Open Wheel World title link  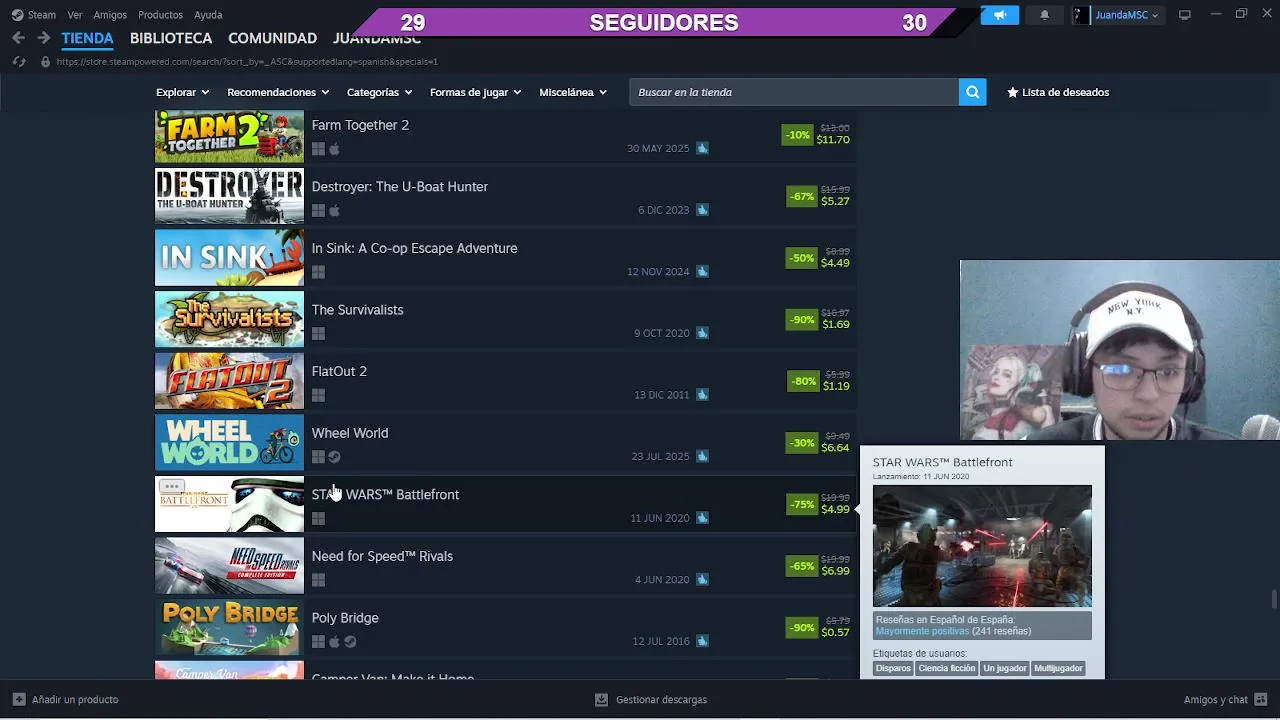(349, 433)
